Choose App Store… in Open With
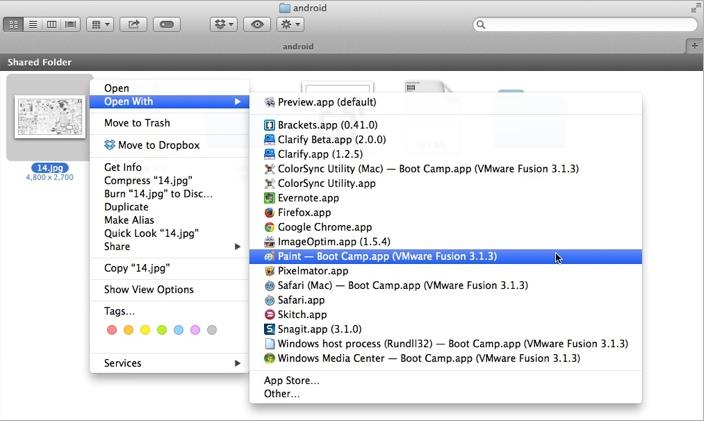The height and width of the screenshot is (421, 704). [445, 380]
